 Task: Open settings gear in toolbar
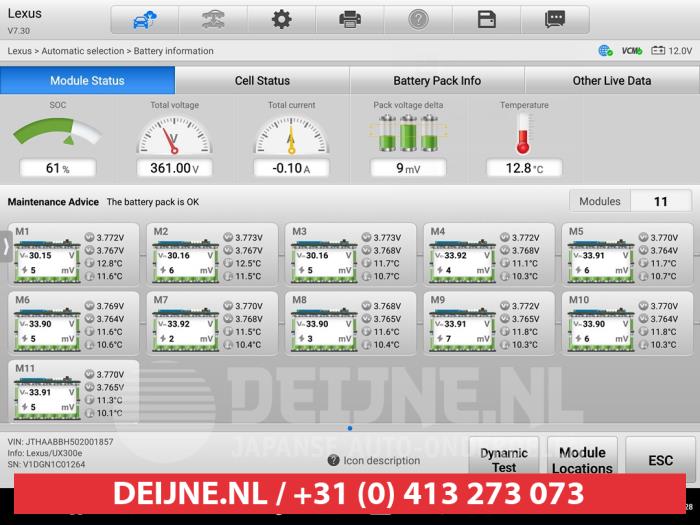coord(281,20)
